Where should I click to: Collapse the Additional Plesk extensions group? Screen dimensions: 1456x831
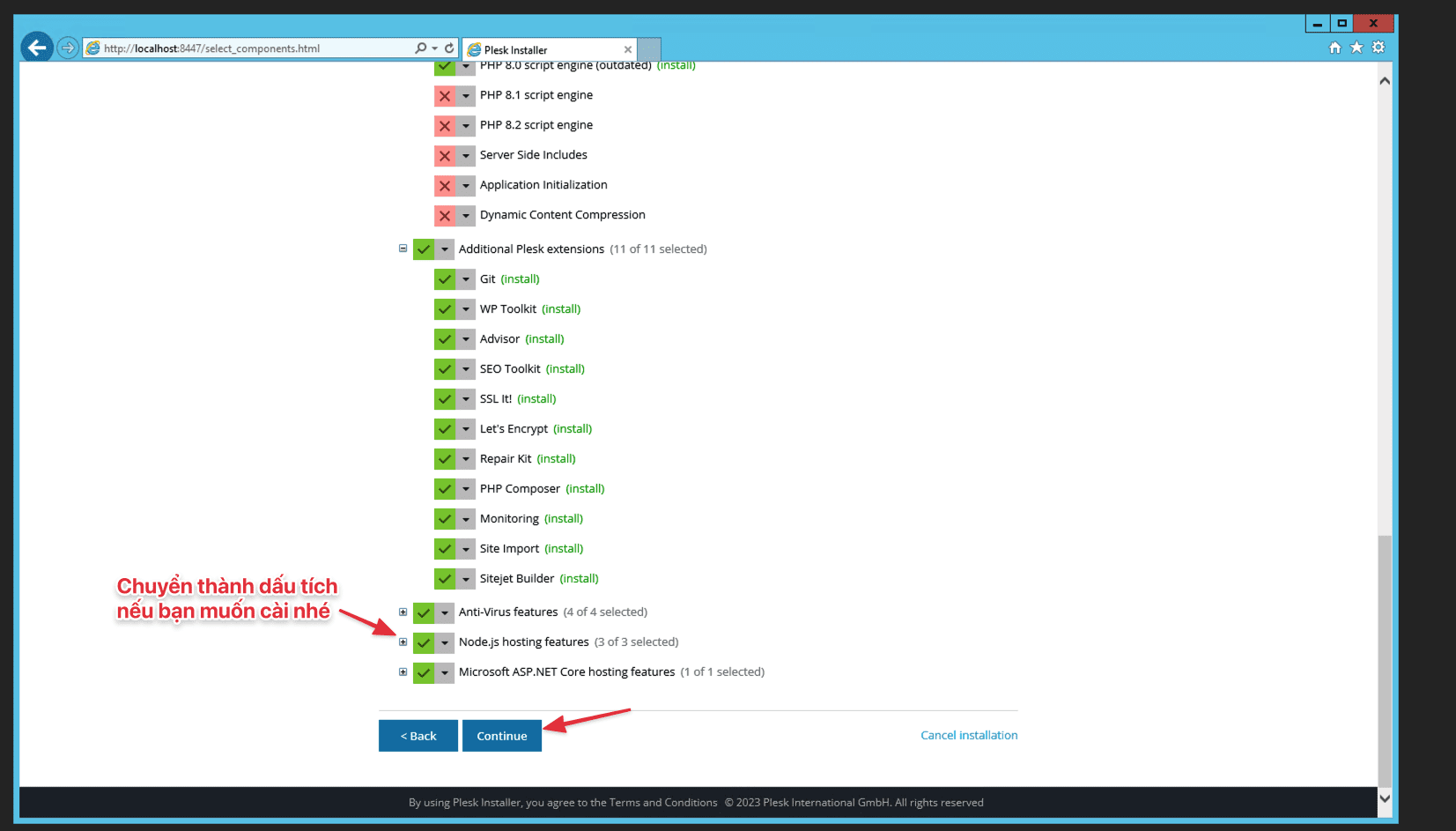[403, 249]
